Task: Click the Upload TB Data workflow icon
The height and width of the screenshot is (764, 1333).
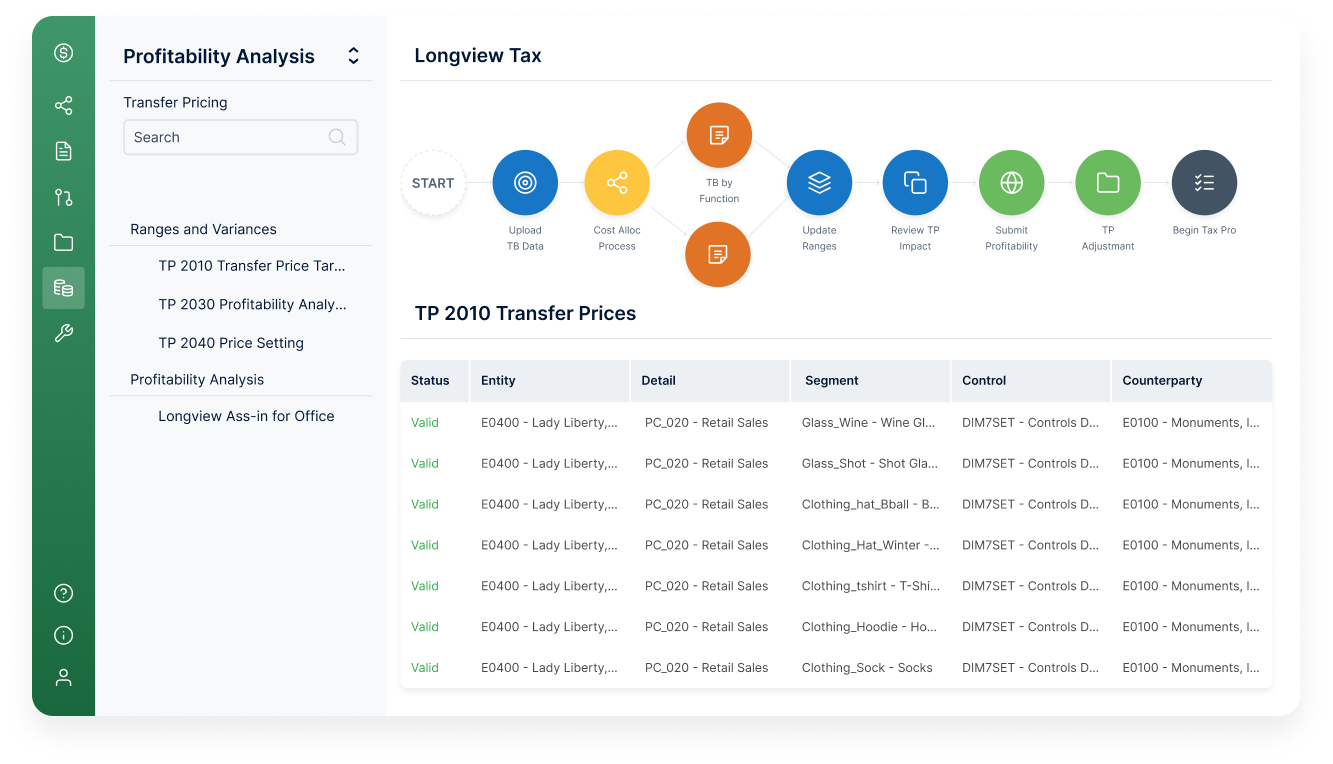Action: pyautogui.click(x=525, y=182)
